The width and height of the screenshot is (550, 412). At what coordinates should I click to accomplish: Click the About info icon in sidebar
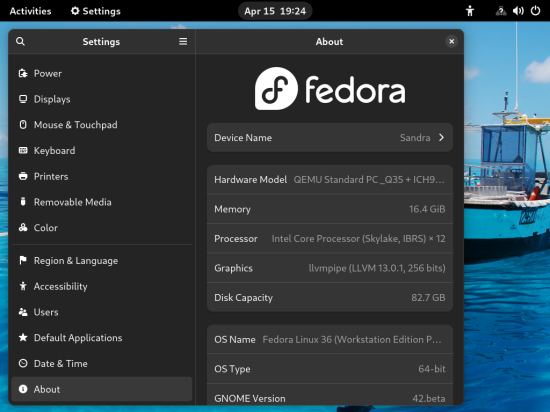coord(23,389)
